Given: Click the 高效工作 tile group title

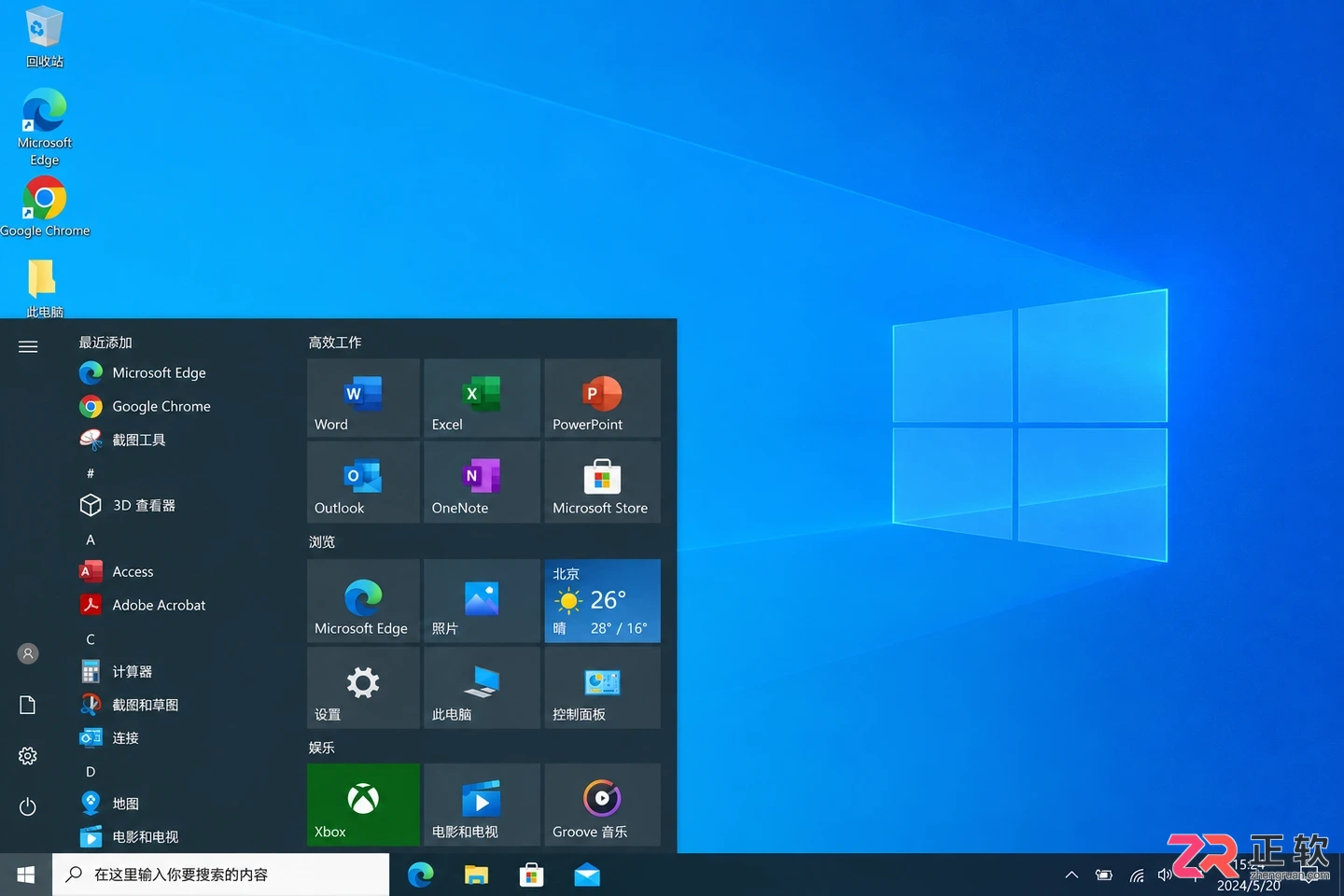Looking at the screenshot, I should coord(335,343).
